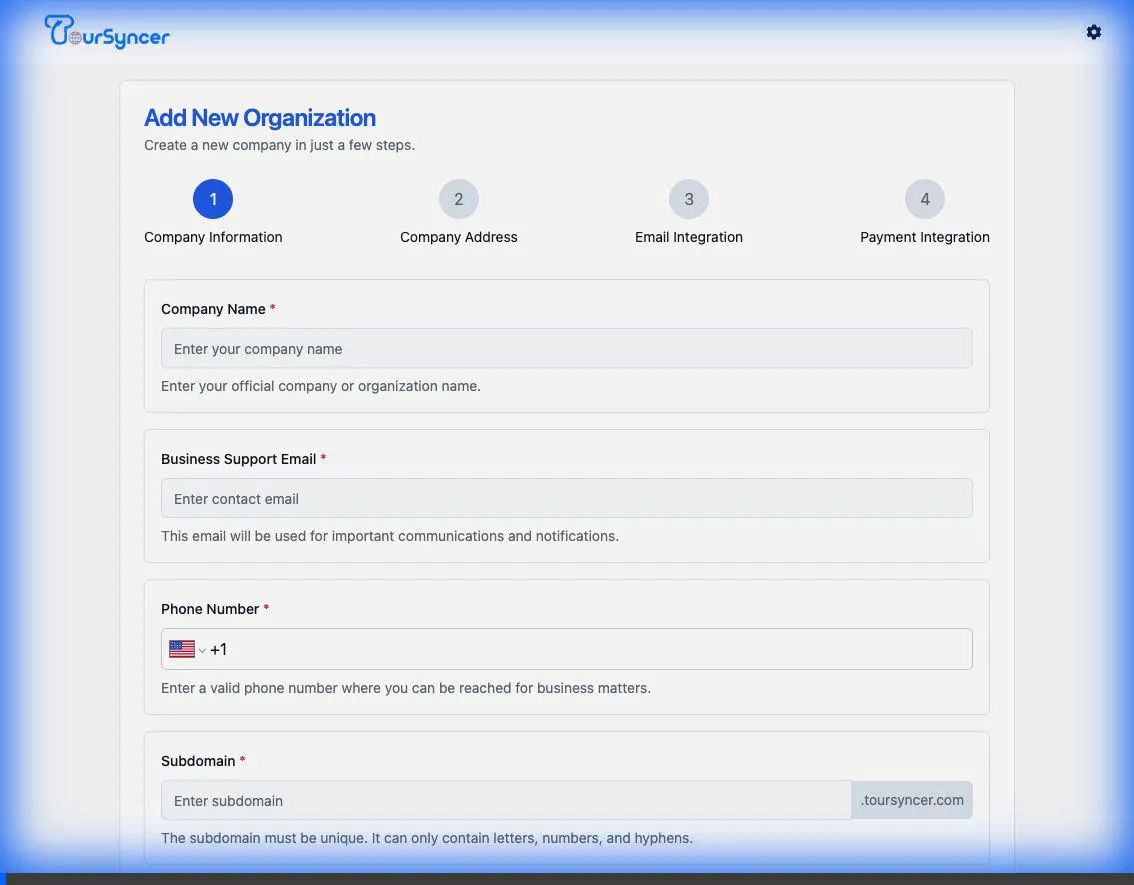Screen dimensions: 1134x885
Task: Focus the Subdomain input field
Action: click(x=500, y=800)
